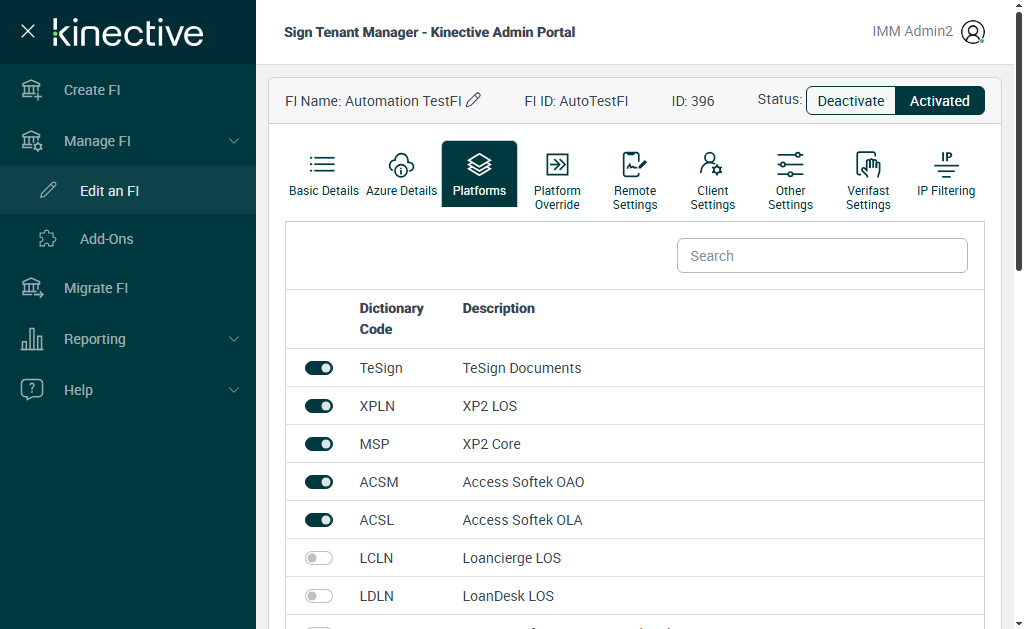Click the Deactivate status button
The image size is (1024, 629).
pos(851,101)
